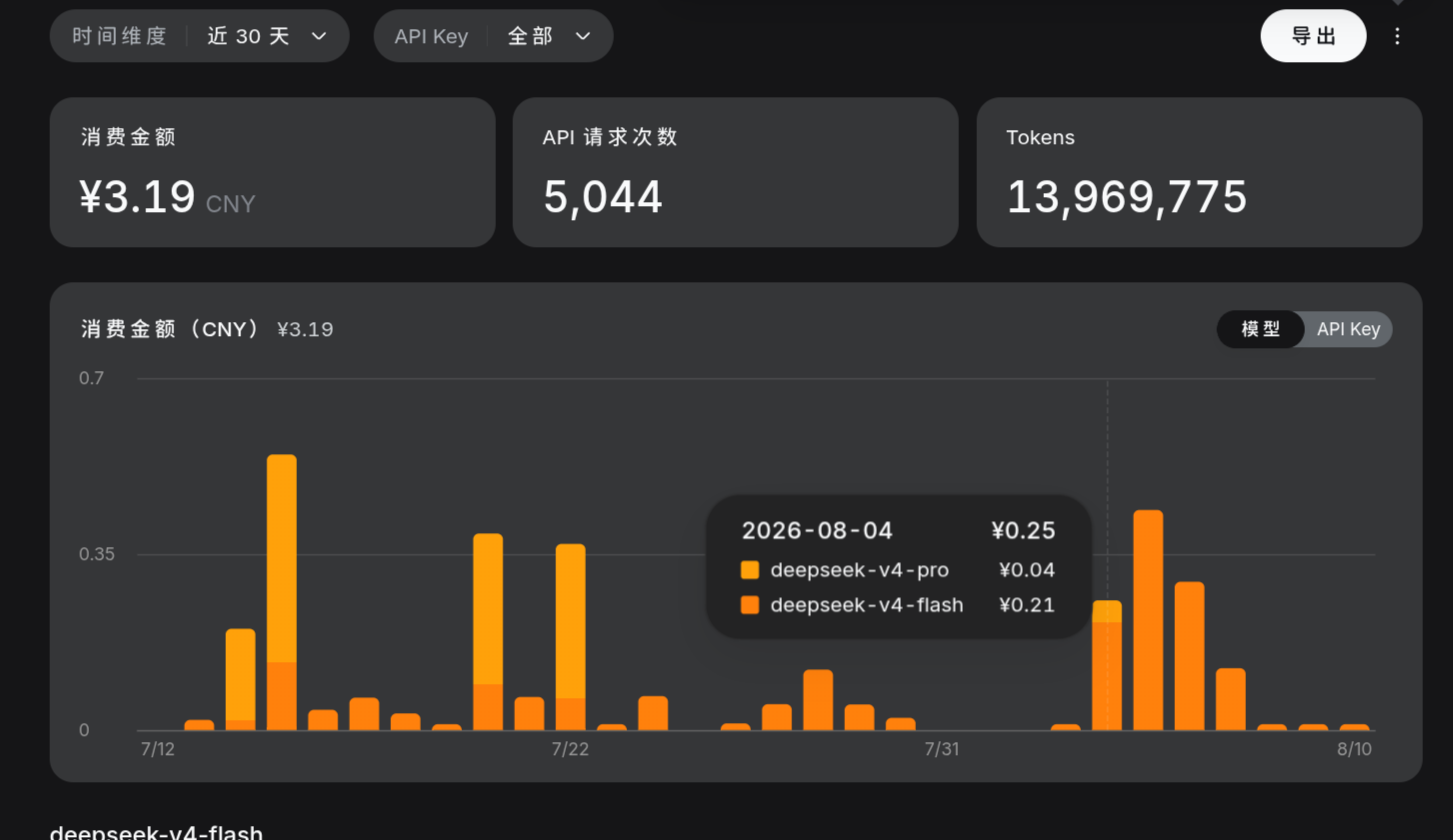Click the 导出 export button

(x=1313, y=36)
